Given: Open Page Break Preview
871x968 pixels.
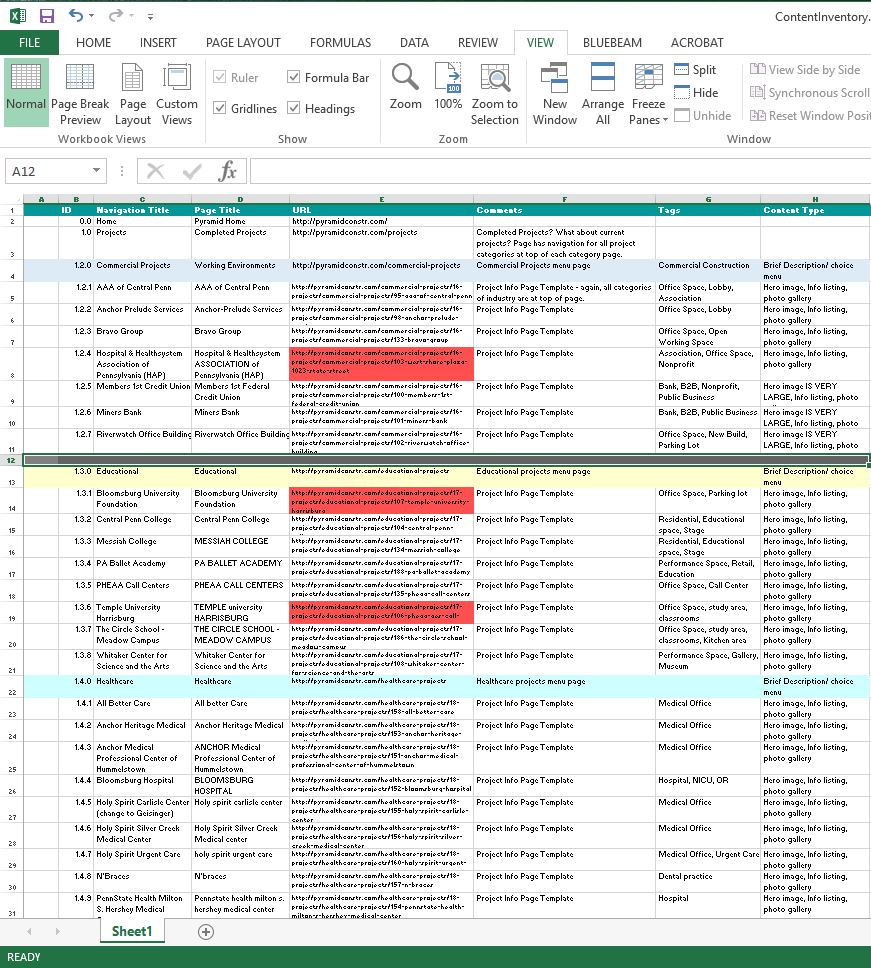Looking at the screenshot, I should [x=80, y=93].
